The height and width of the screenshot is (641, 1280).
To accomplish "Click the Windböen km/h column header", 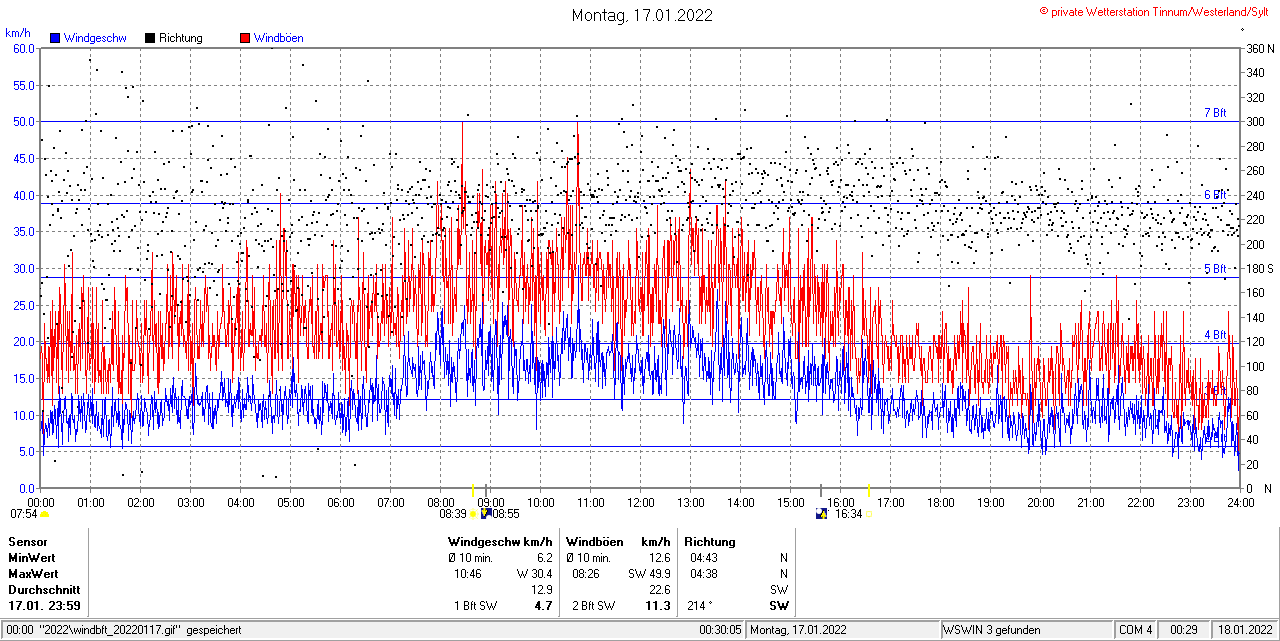I will (618, 542).
